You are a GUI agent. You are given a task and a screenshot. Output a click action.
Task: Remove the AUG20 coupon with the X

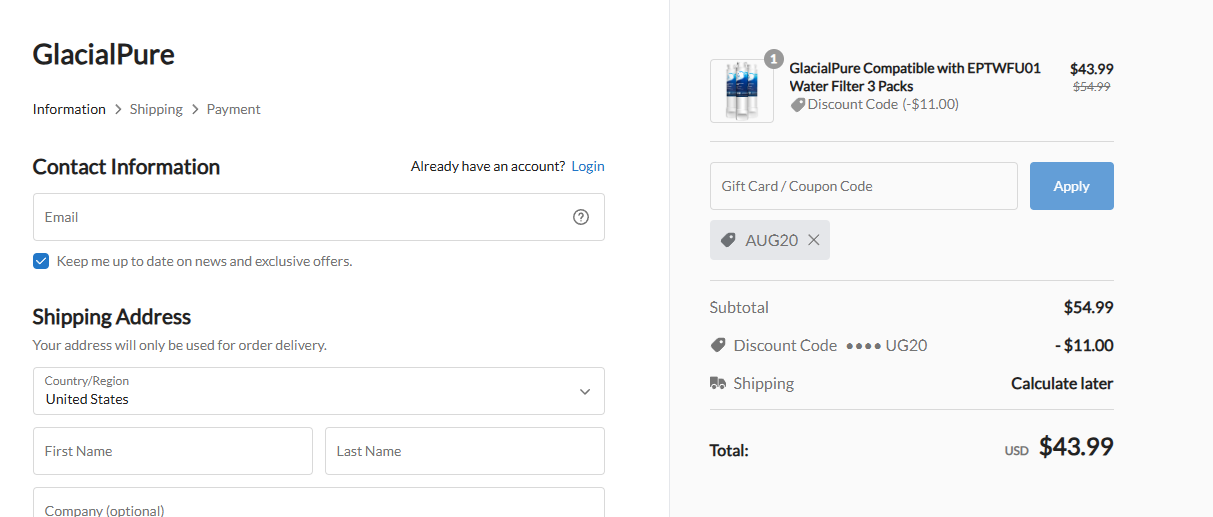click(x=813, y=240)
